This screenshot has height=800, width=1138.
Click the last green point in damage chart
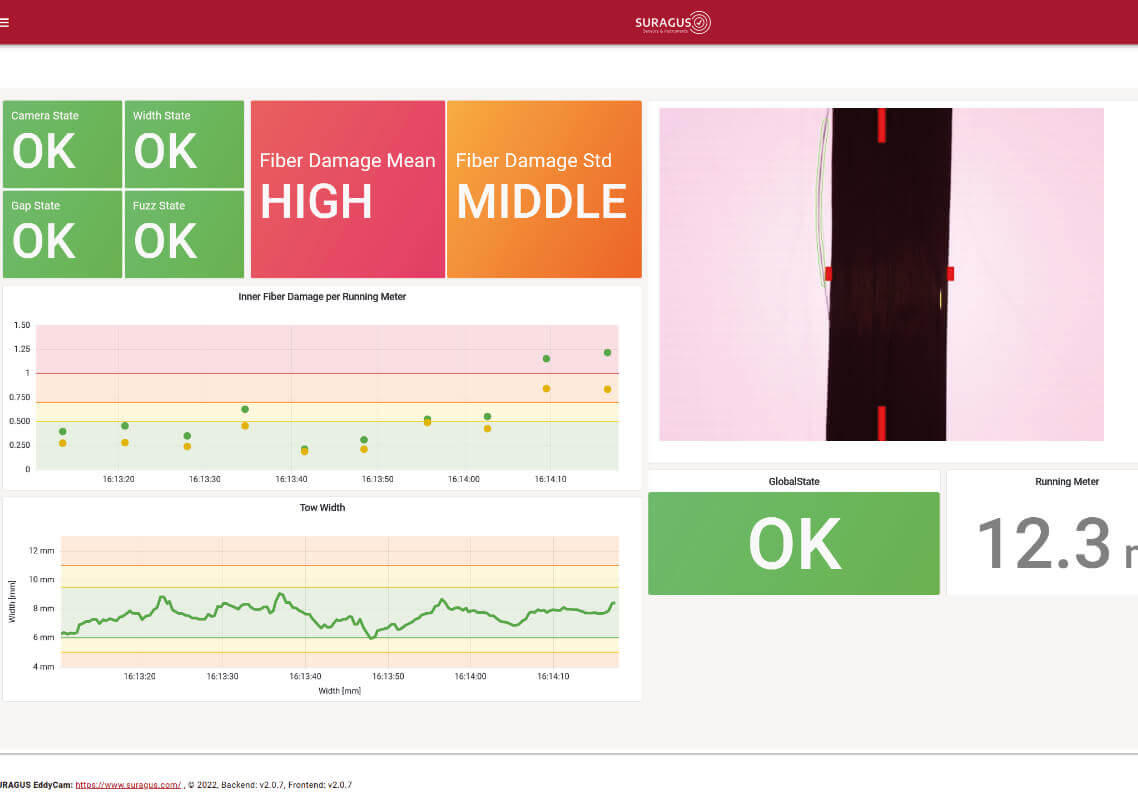pos(607,352)
